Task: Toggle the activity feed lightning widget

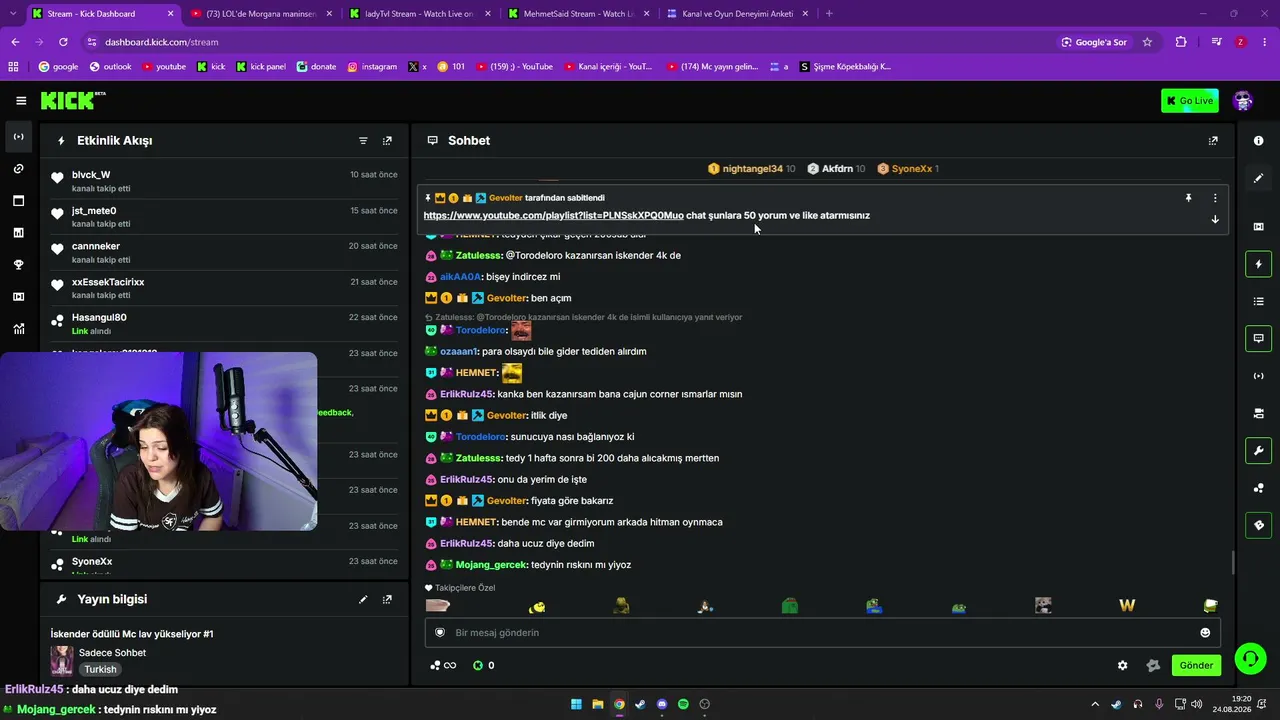Action: 1258,264
